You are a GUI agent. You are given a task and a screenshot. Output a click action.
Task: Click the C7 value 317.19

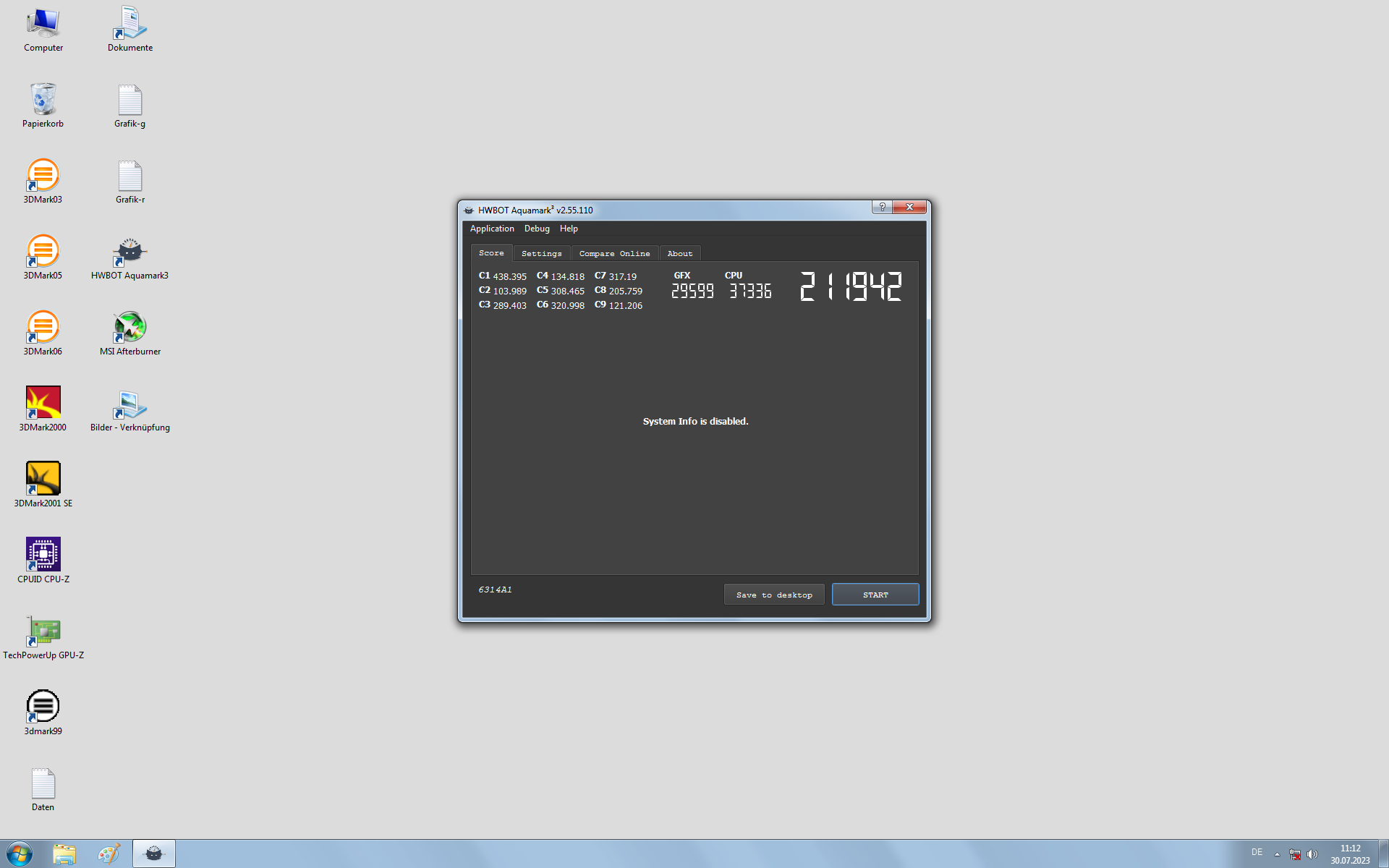[x=623, y=276]
